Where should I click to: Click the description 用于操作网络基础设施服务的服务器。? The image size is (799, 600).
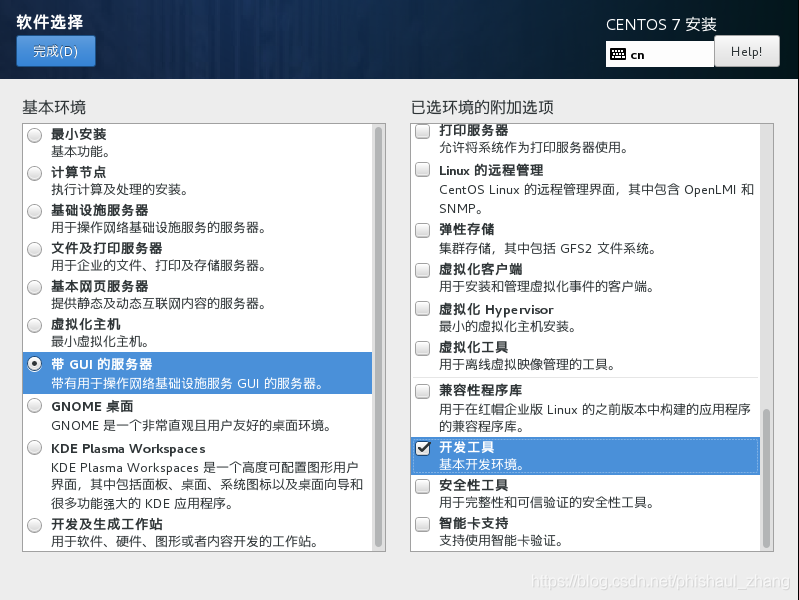(x=159, y=228)
